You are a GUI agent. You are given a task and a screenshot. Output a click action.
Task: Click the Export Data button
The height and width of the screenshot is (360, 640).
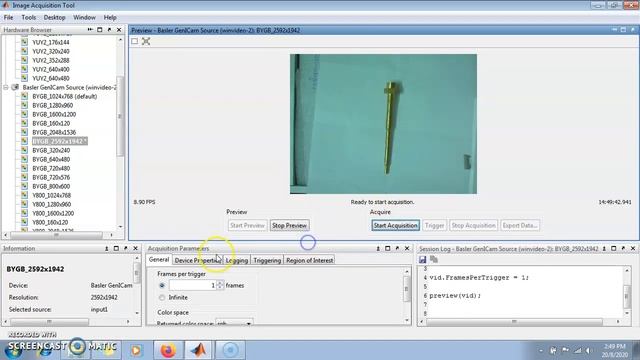point(520,225)
